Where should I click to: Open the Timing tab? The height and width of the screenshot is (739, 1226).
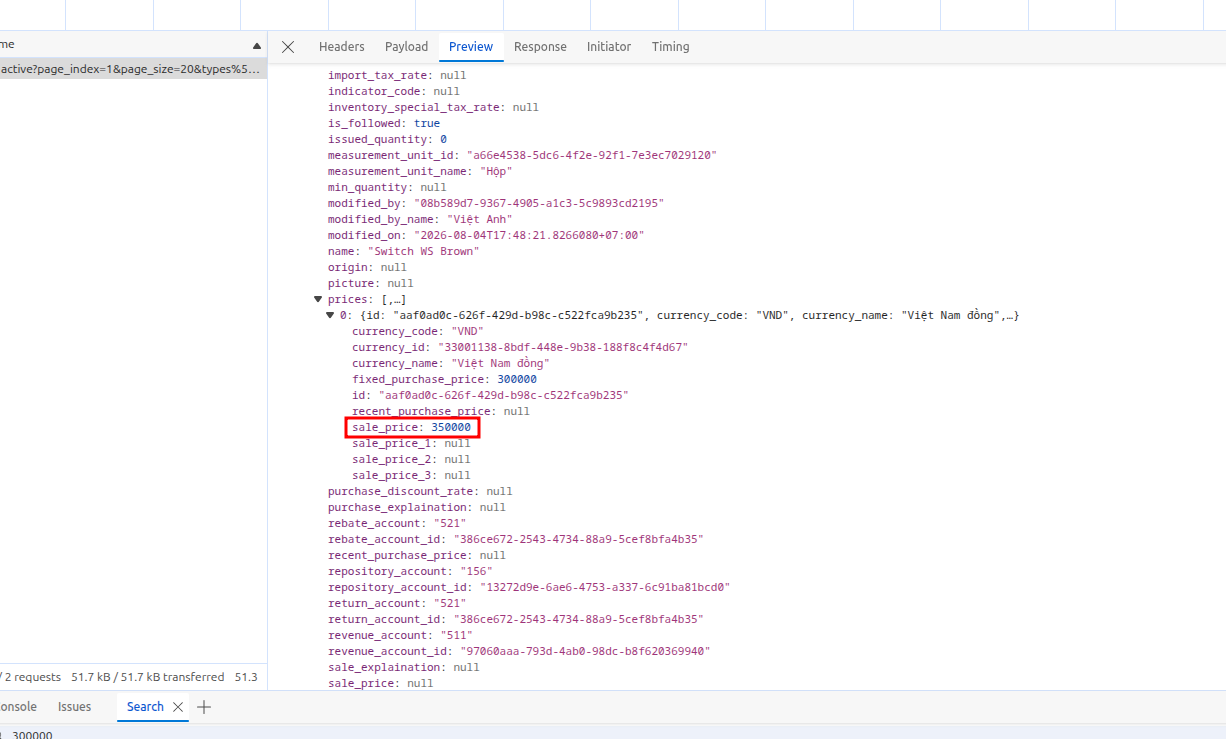pos(671,47)
